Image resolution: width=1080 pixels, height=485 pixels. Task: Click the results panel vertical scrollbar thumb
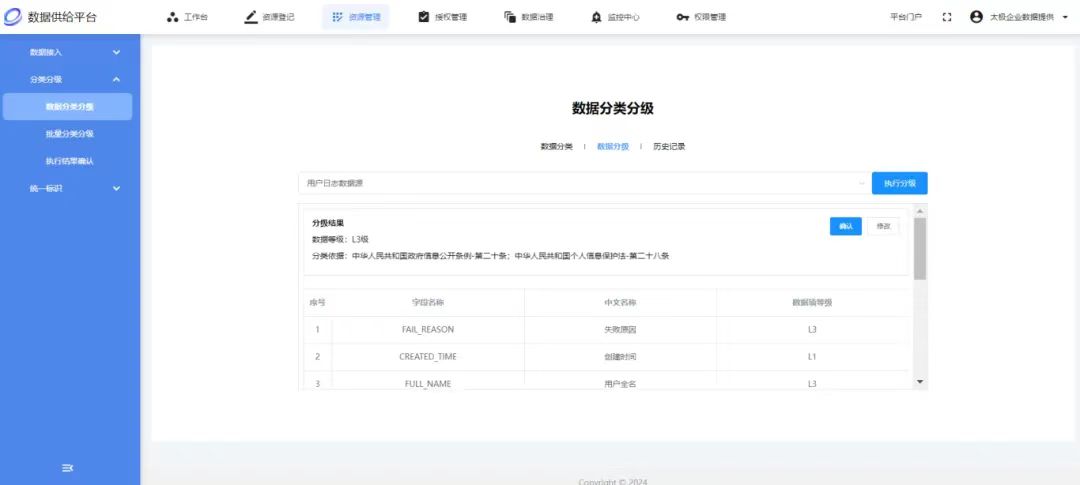click(920, 249)
